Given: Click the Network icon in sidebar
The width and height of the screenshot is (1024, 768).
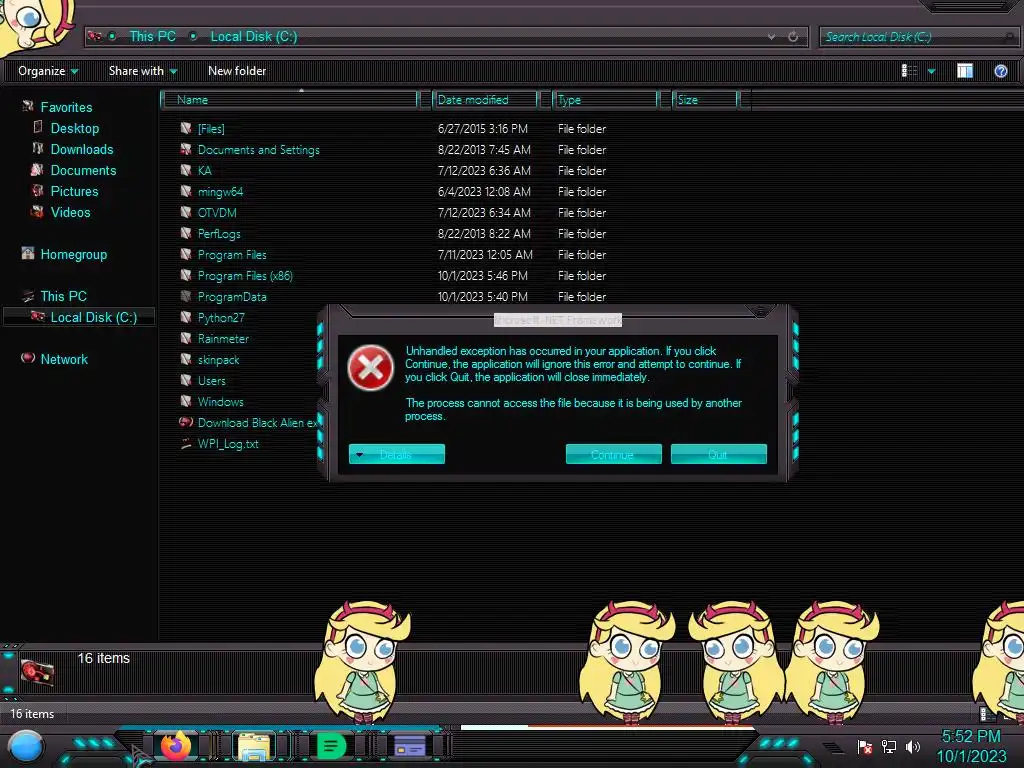Looking at the screenshot, I should point(27,359).
